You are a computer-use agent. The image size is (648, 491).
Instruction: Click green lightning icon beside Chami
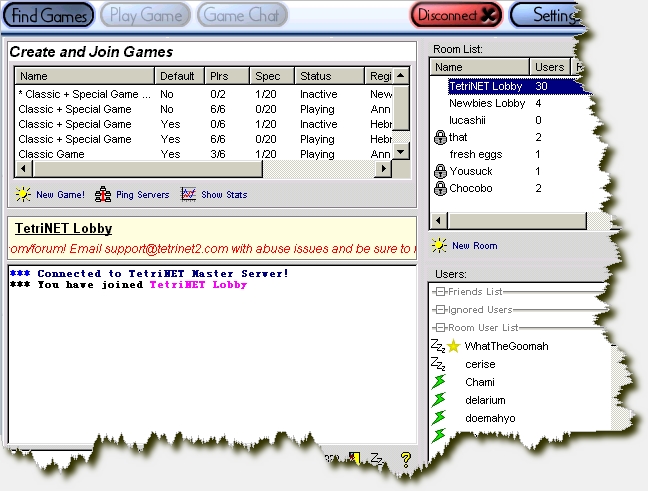(x=438, y=382)
